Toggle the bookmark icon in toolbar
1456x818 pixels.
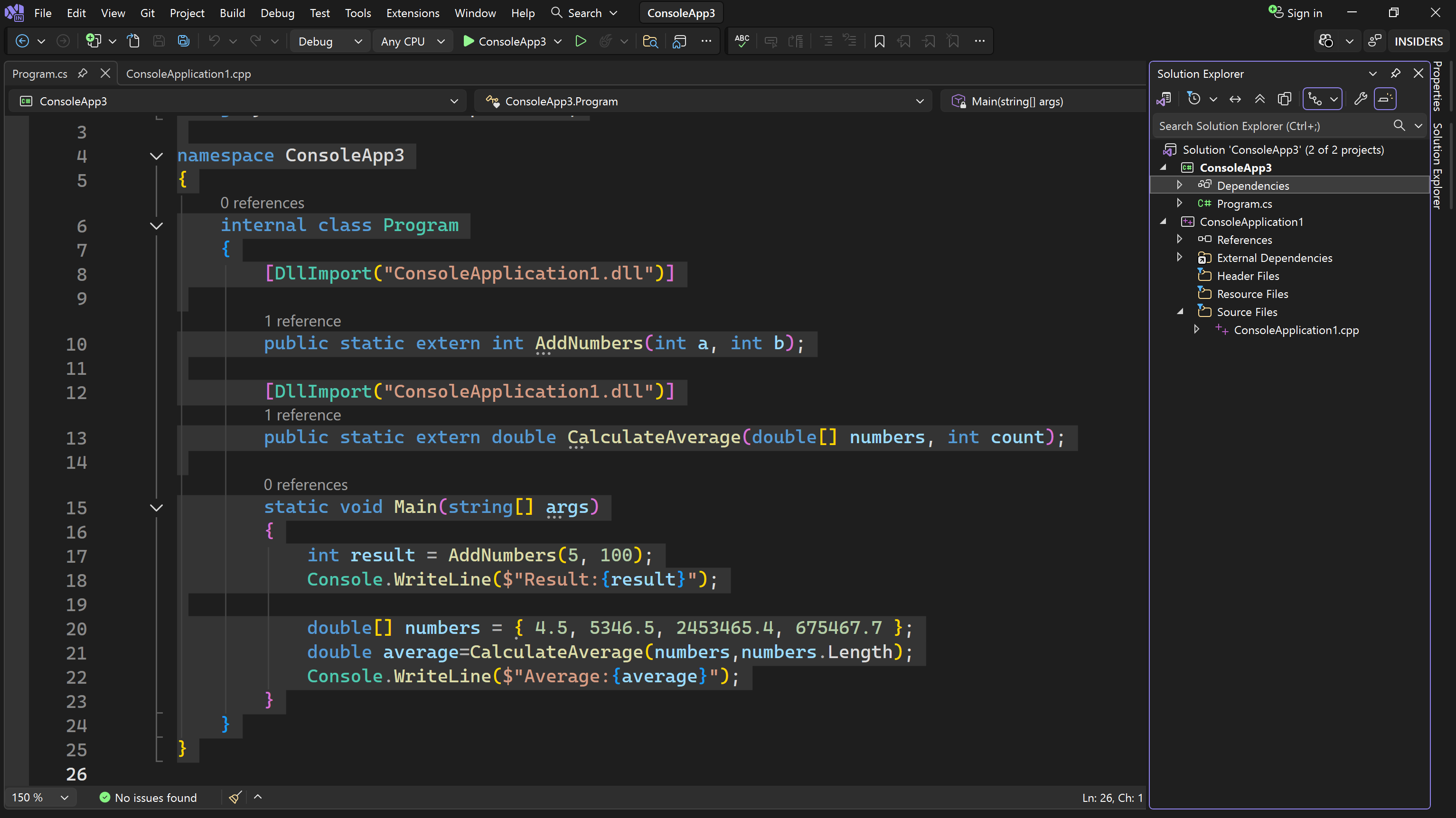coord(879,41)
